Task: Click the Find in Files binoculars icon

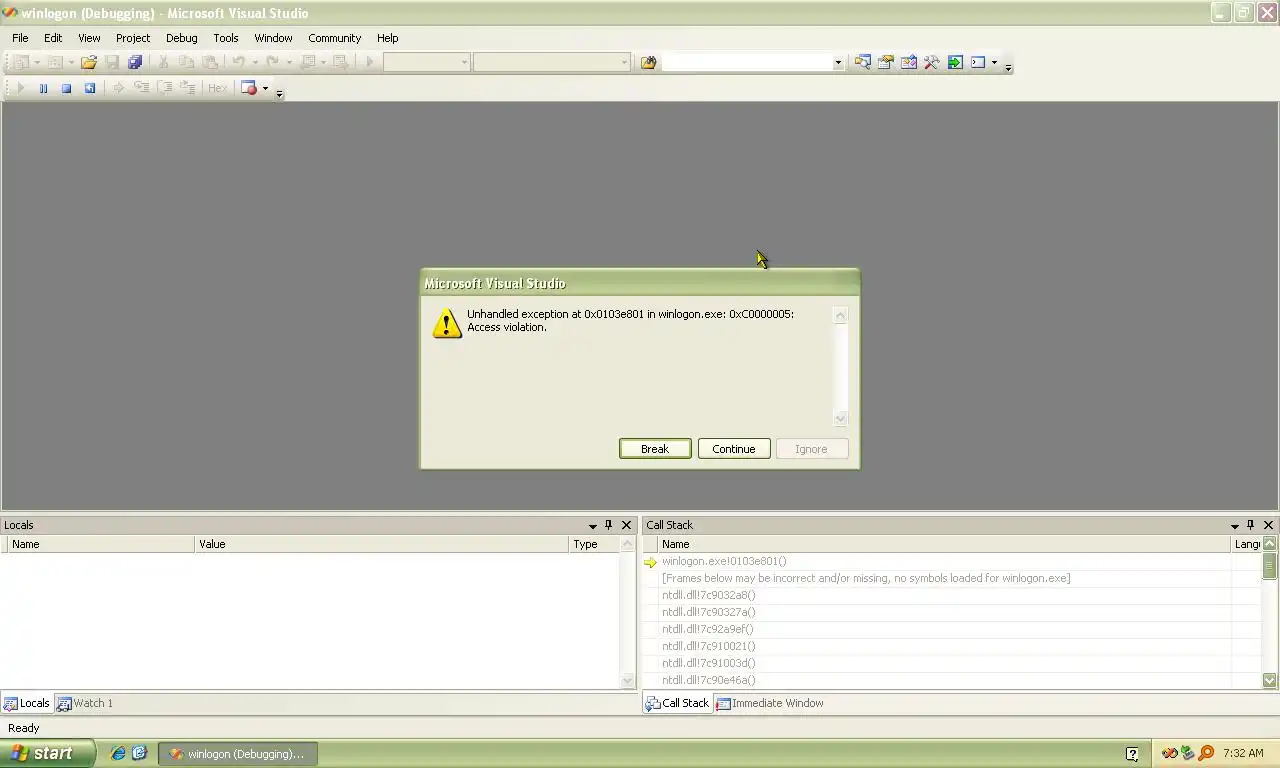Action: [x=648, y=62]
